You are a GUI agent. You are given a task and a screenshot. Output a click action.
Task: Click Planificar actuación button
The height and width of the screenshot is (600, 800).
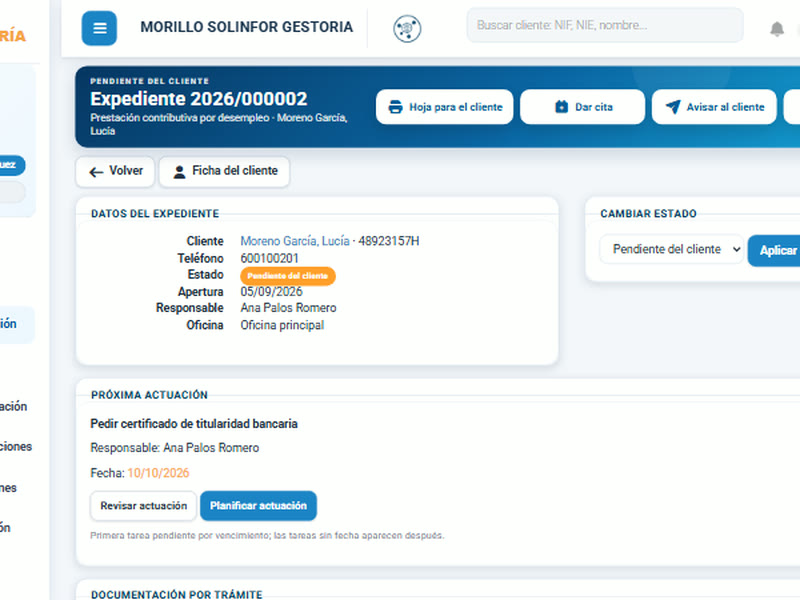[258, 506]
